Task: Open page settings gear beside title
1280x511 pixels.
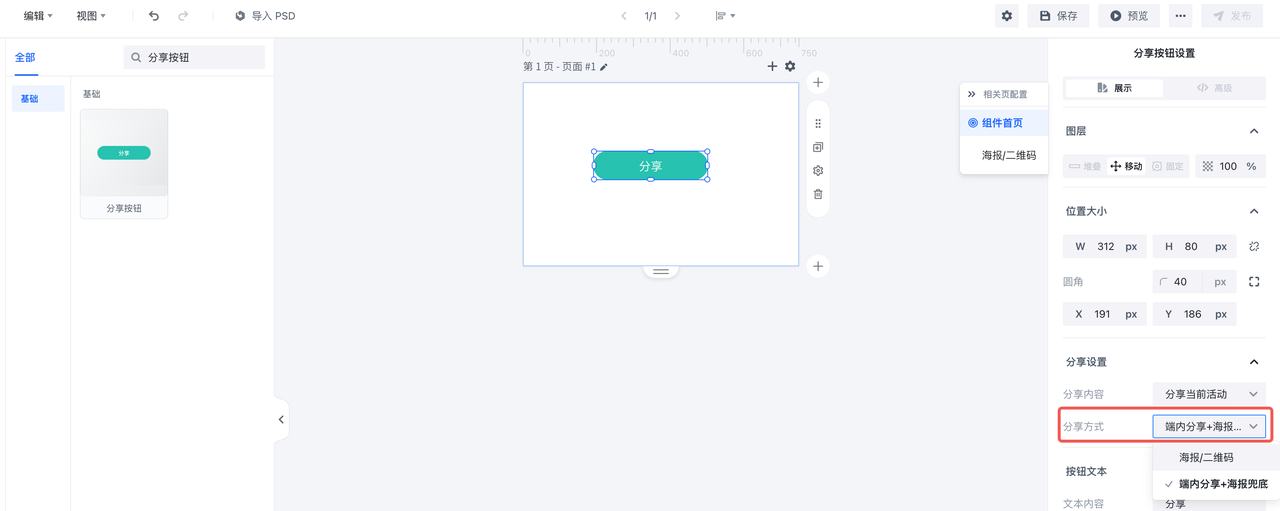Action: coord(790,66)
